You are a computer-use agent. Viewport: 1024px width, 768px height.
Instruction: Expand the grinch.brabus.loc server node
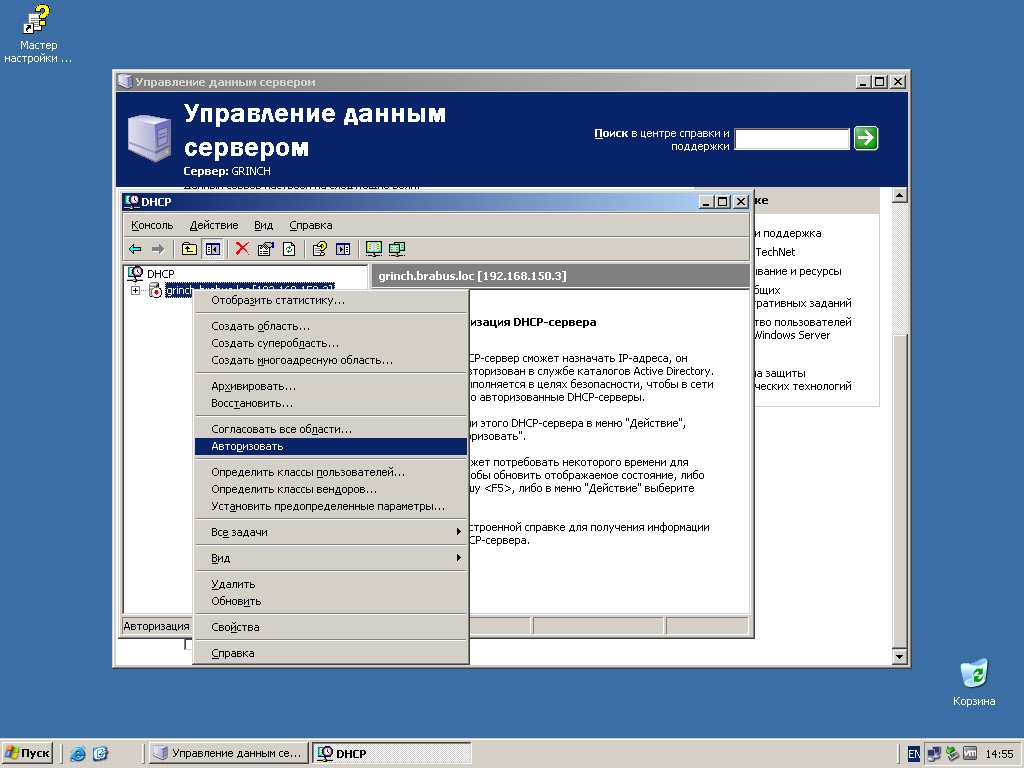click(135, 291)
